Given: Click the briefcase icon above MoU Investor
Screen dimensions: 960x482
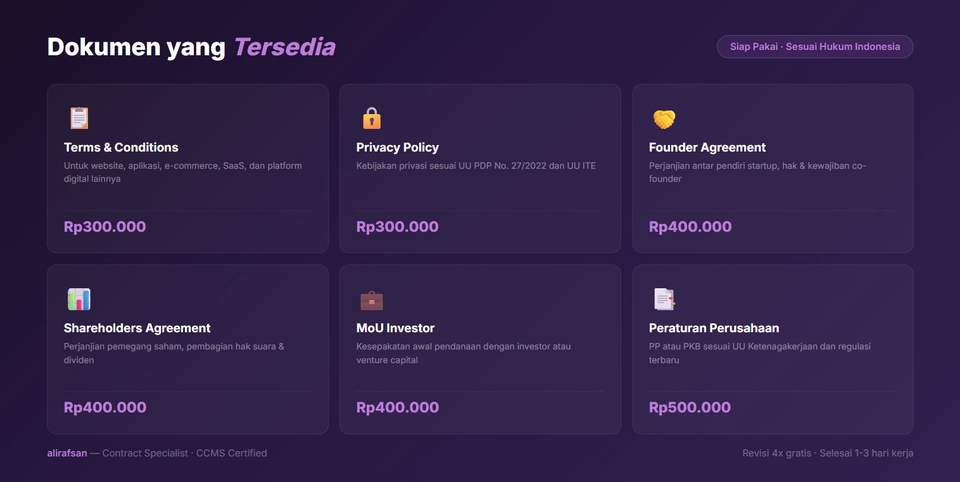Looking at the screenshot, I should point(372,299).
